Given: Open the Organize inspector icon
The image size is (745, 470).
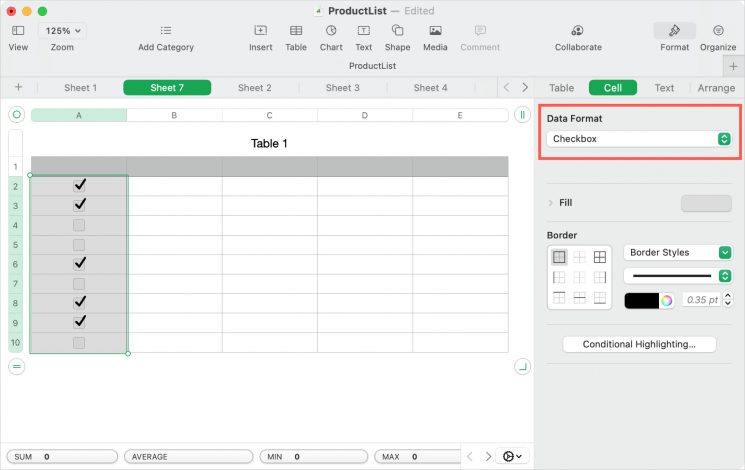Looking at the screenshot, I should [x=718, y=31].
